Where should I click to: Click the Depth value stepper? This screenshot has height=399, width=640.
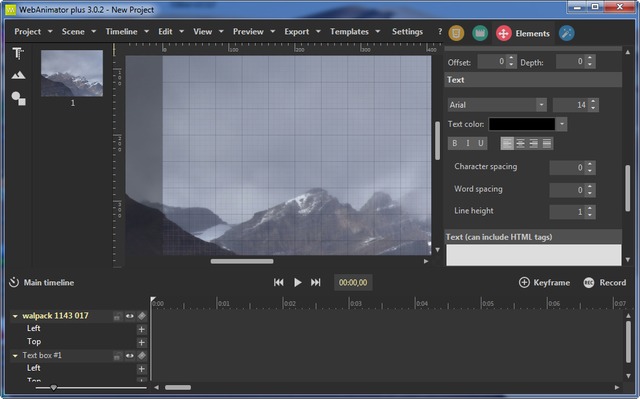[x=590, y=62]
